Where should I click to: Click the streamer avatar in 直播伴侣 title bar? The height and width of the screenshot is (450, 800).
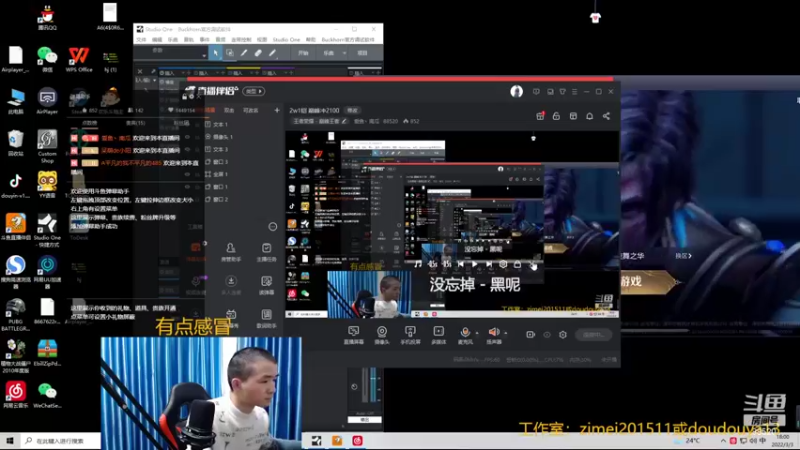point(516,91)
